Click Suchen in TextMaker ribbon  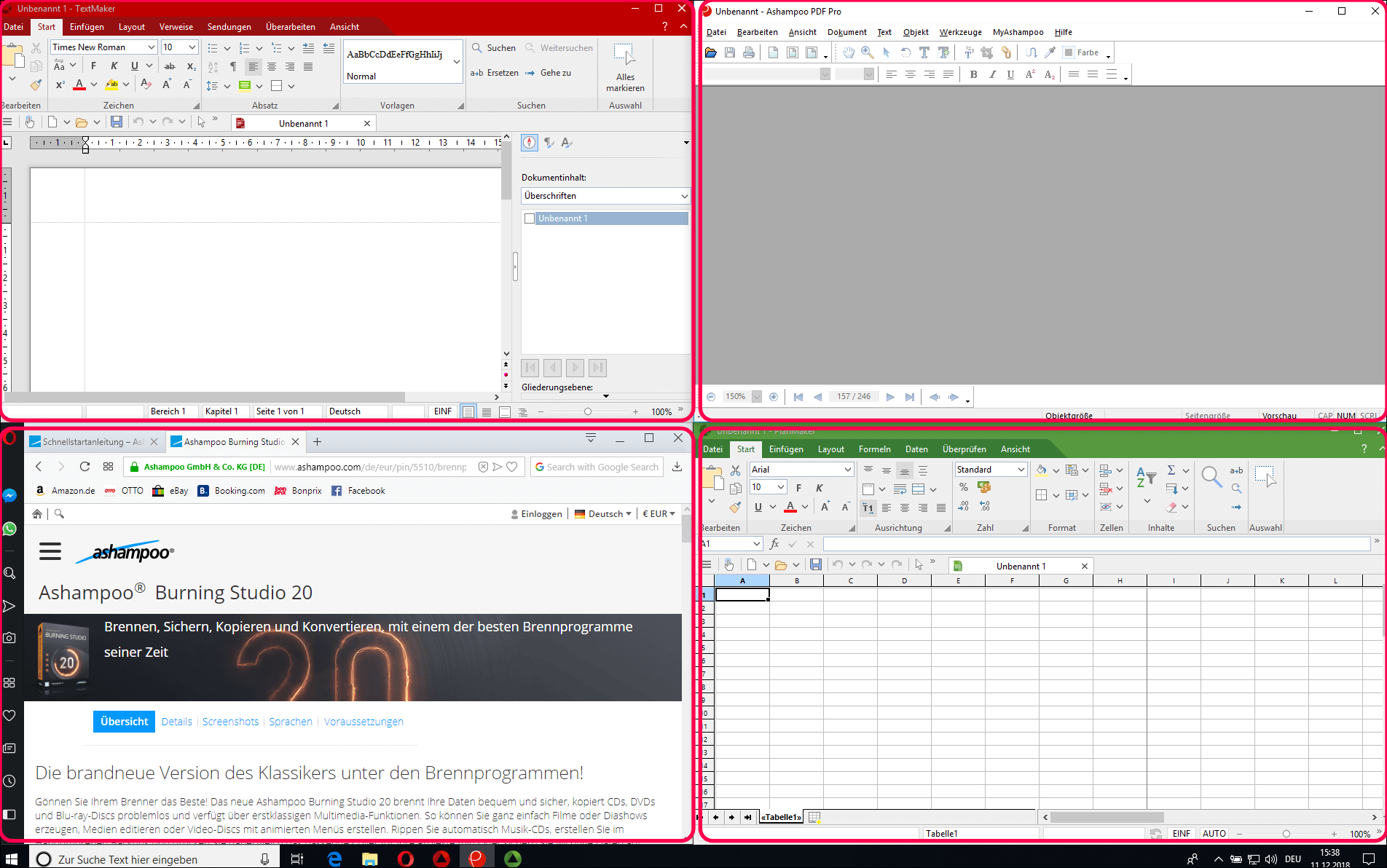pos(494,47)
